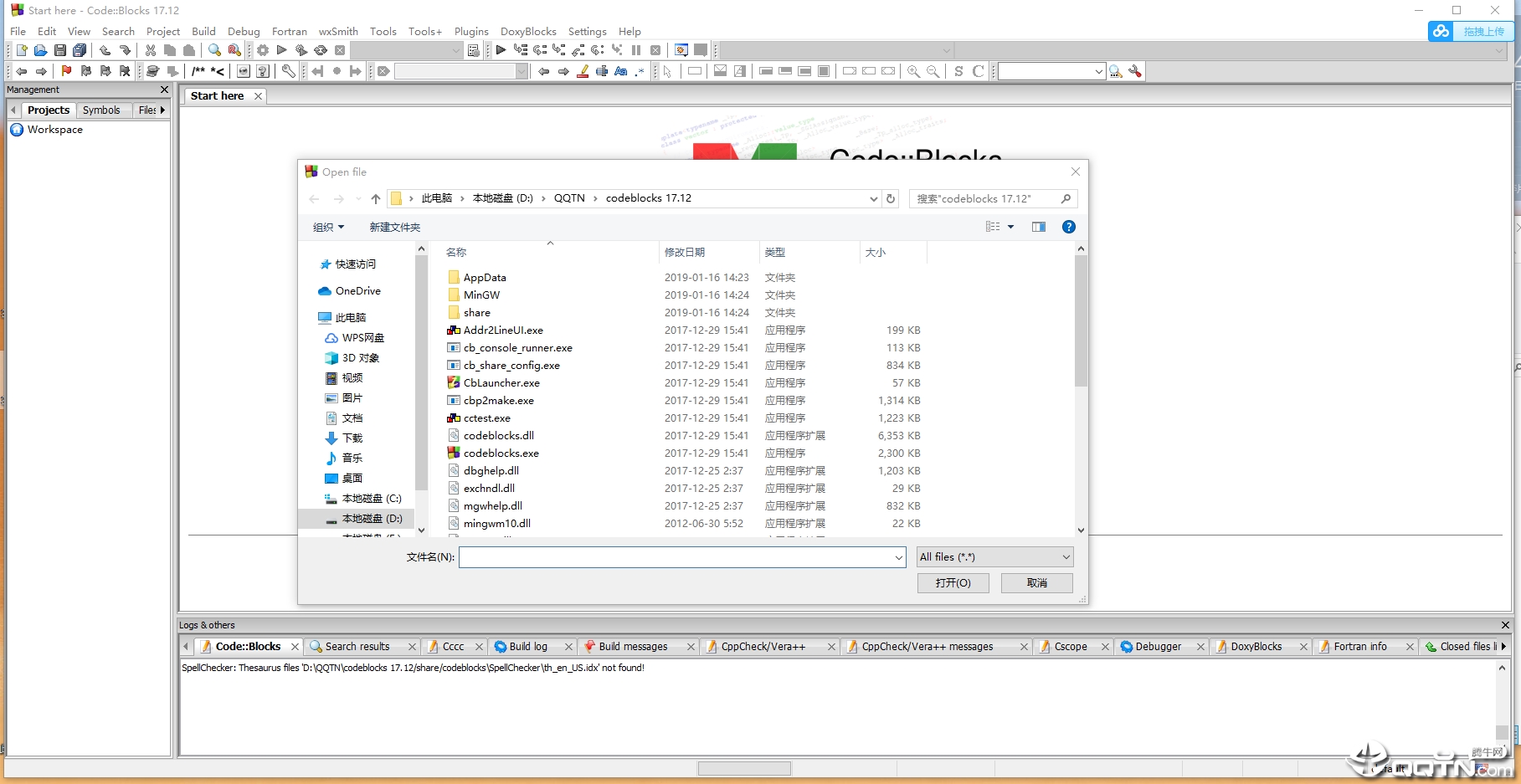This screenshot has width=1521, height=784.
Task: Click the 新建文件夹 button
Action: click(x=395, y=227)
